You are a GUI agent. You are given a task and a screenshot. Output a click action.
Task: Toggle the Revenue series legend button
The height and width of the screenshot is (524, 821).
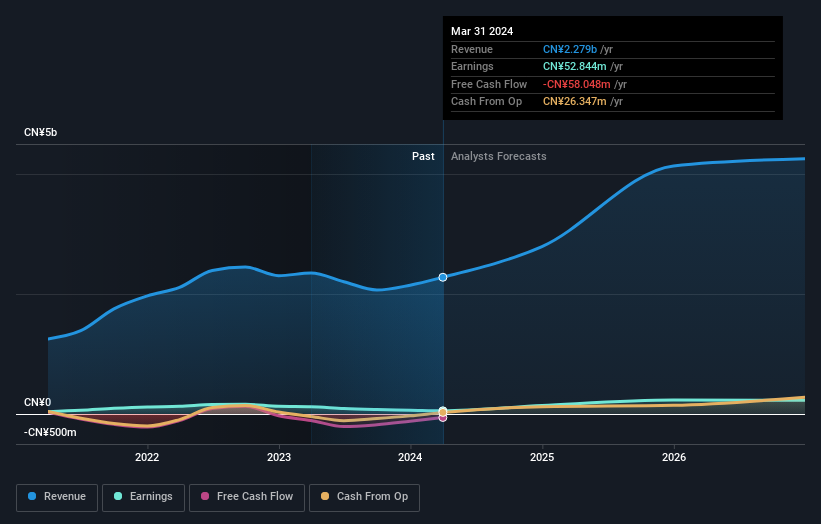pos(57,497)
